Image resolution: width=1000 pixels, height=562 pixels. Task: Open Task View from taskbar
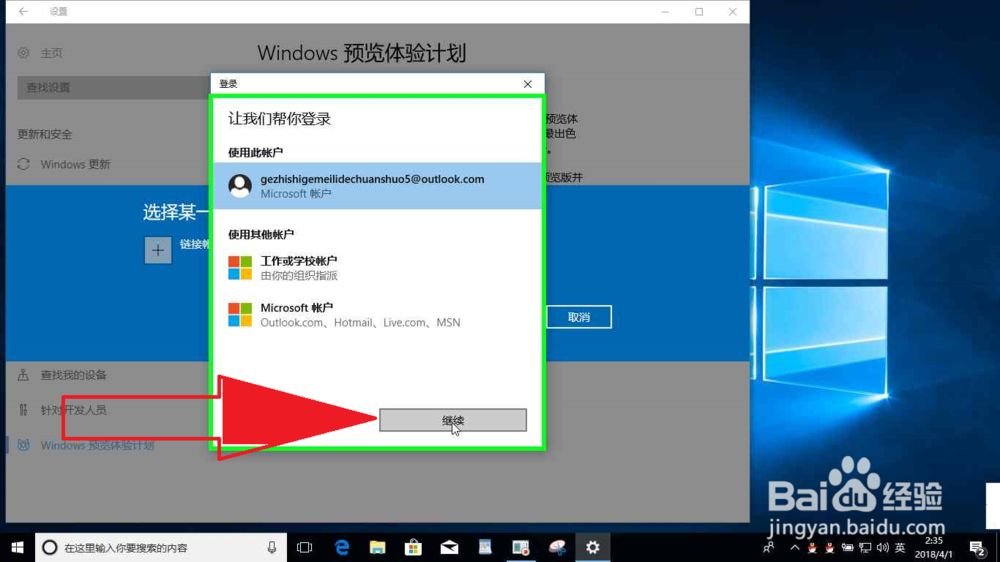[305, 547]
